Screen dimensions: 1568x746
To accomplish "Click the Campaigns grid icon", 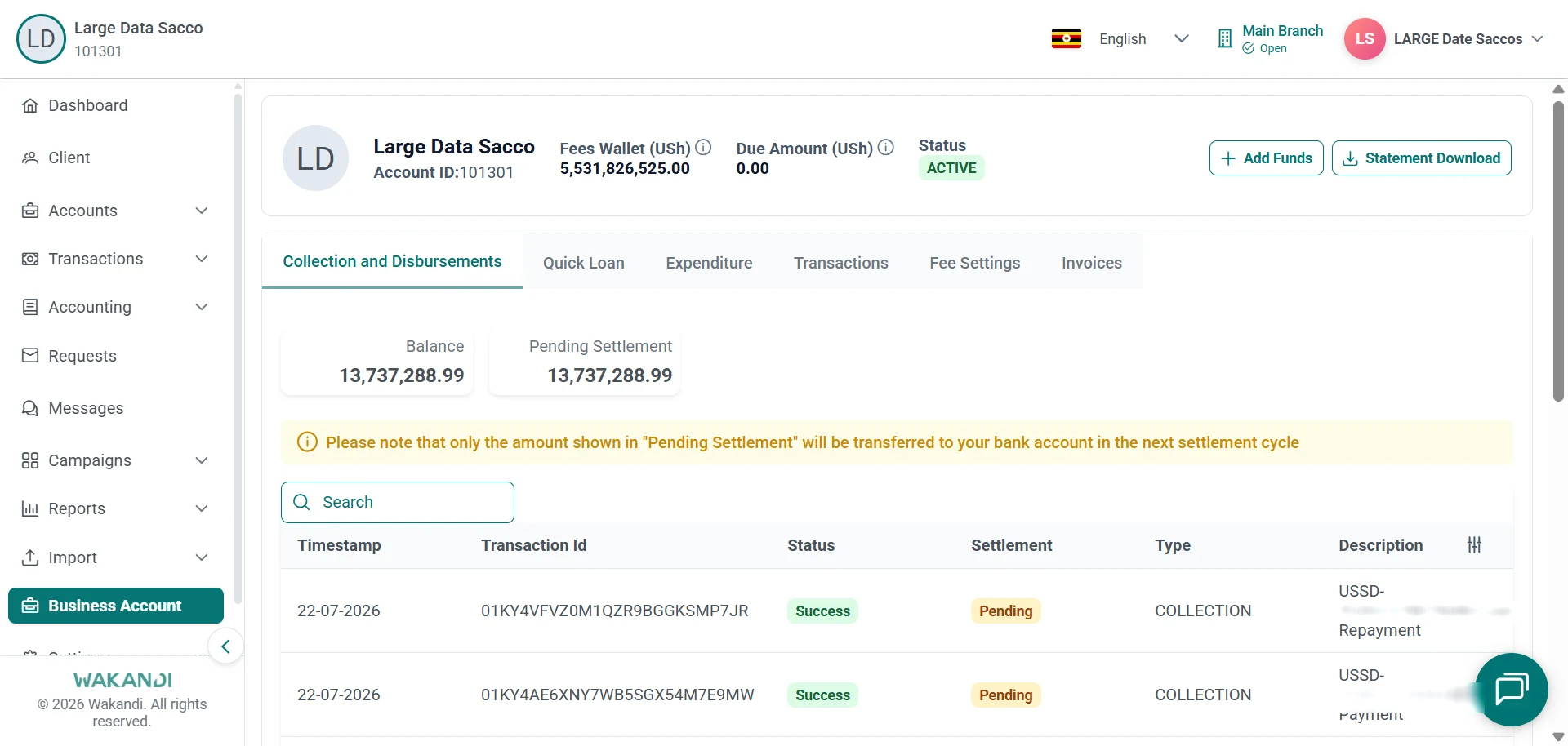I will 30,460.
